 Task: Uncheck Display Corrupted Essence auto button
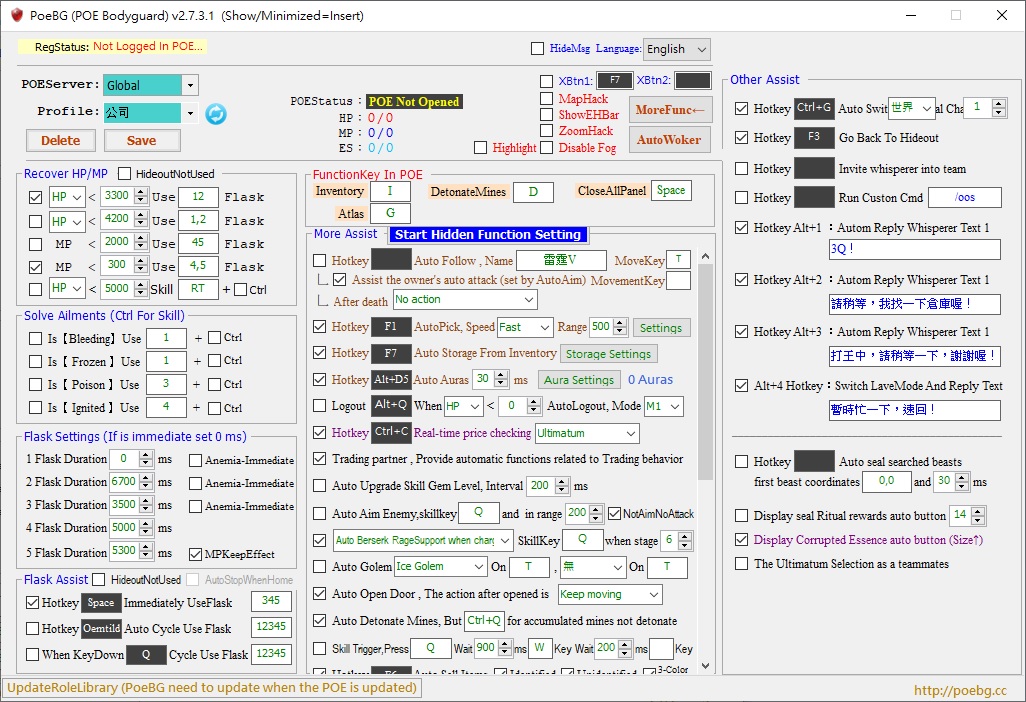point(741,540)
